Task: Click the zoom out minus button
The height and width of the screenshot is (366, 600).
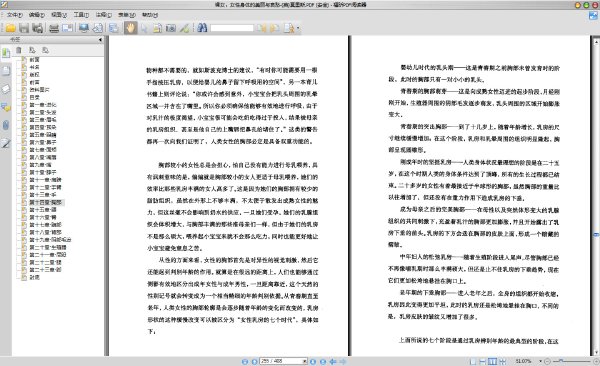Action: click(547, 361)
